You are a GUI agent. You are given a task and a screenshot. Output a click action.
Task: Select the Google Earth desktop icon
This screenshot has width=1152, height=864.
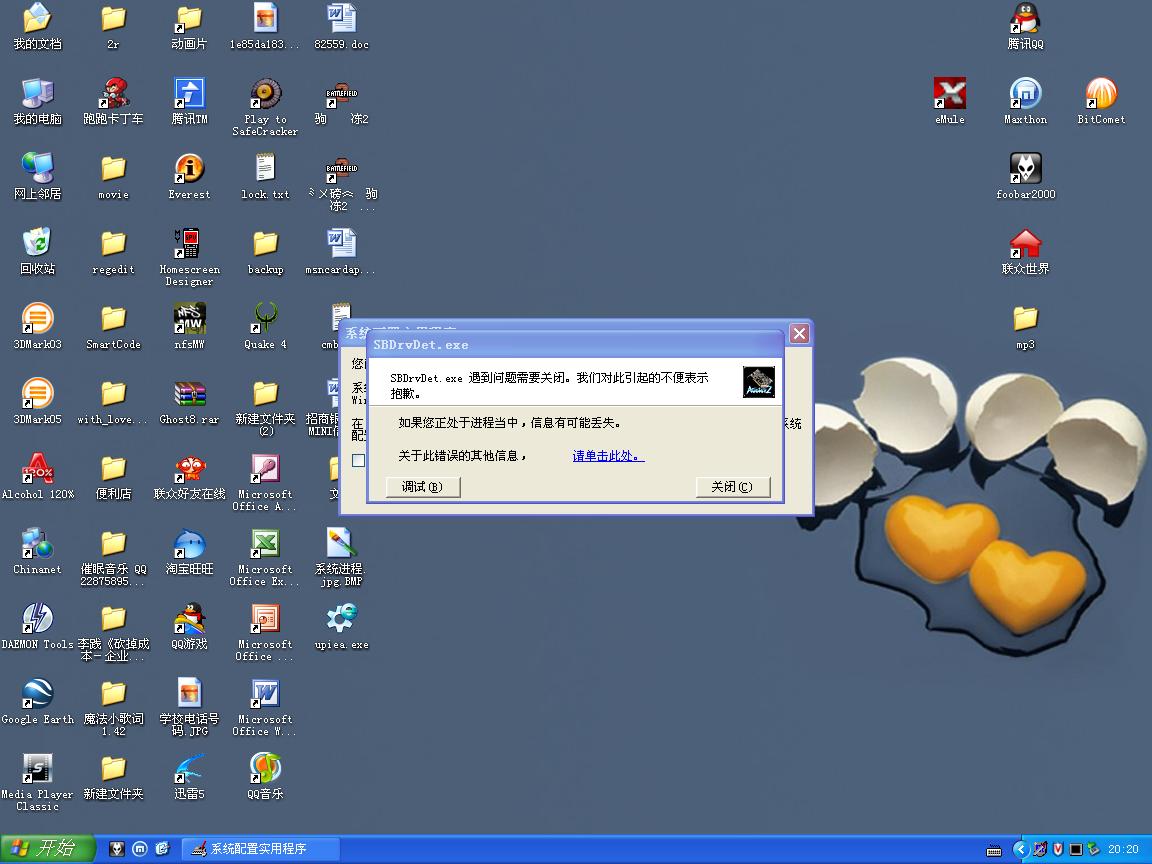click(x=37, y=695)
